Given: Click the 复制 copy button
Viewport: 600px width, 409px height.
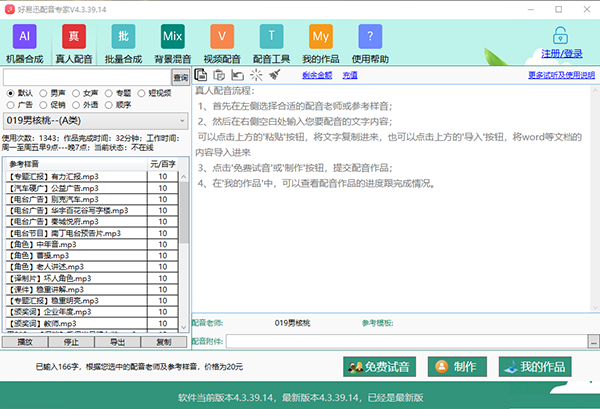Looking at the screenshot, I should point(164,342).
